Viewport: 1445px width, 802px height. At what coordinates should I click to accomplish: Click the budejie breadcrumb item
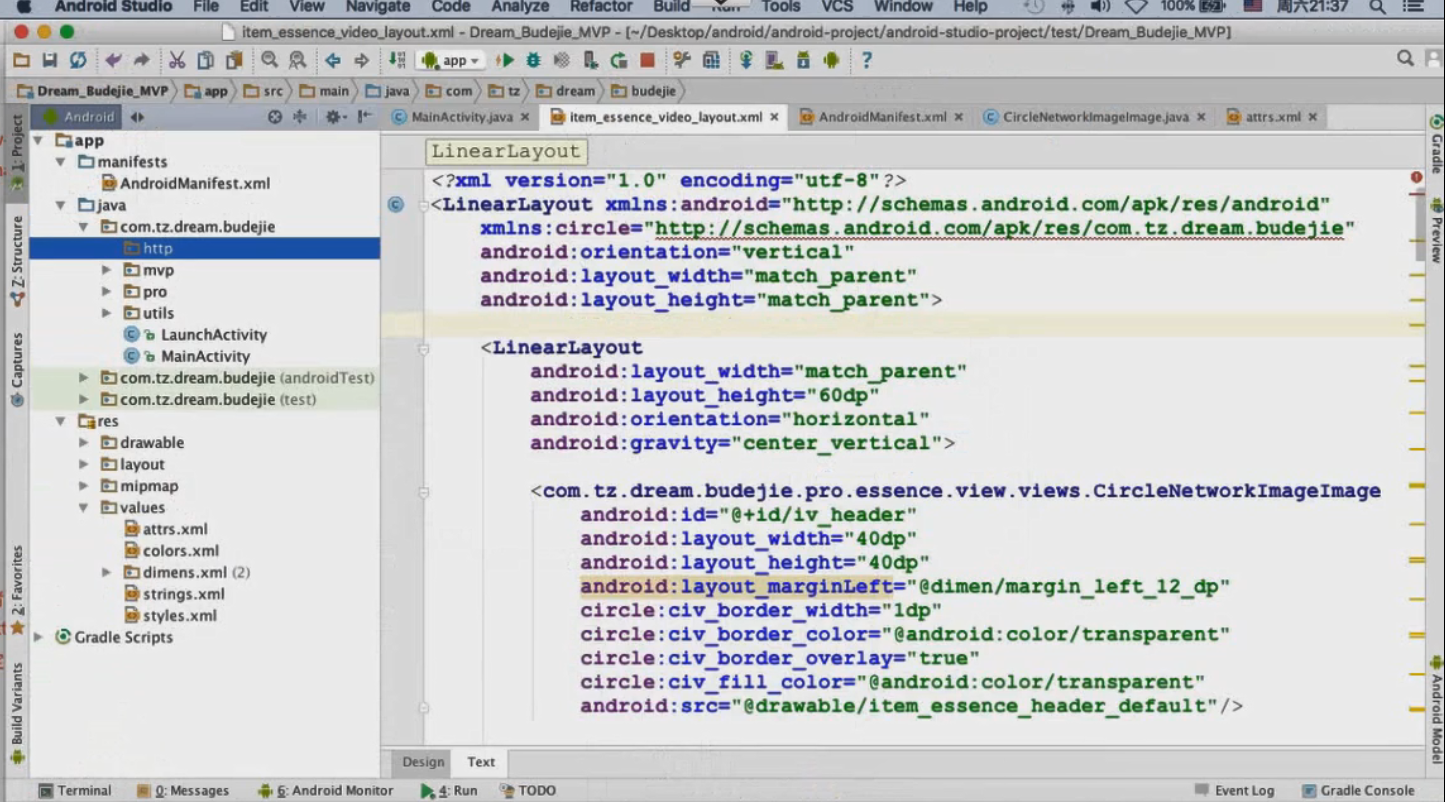point(644,90)
